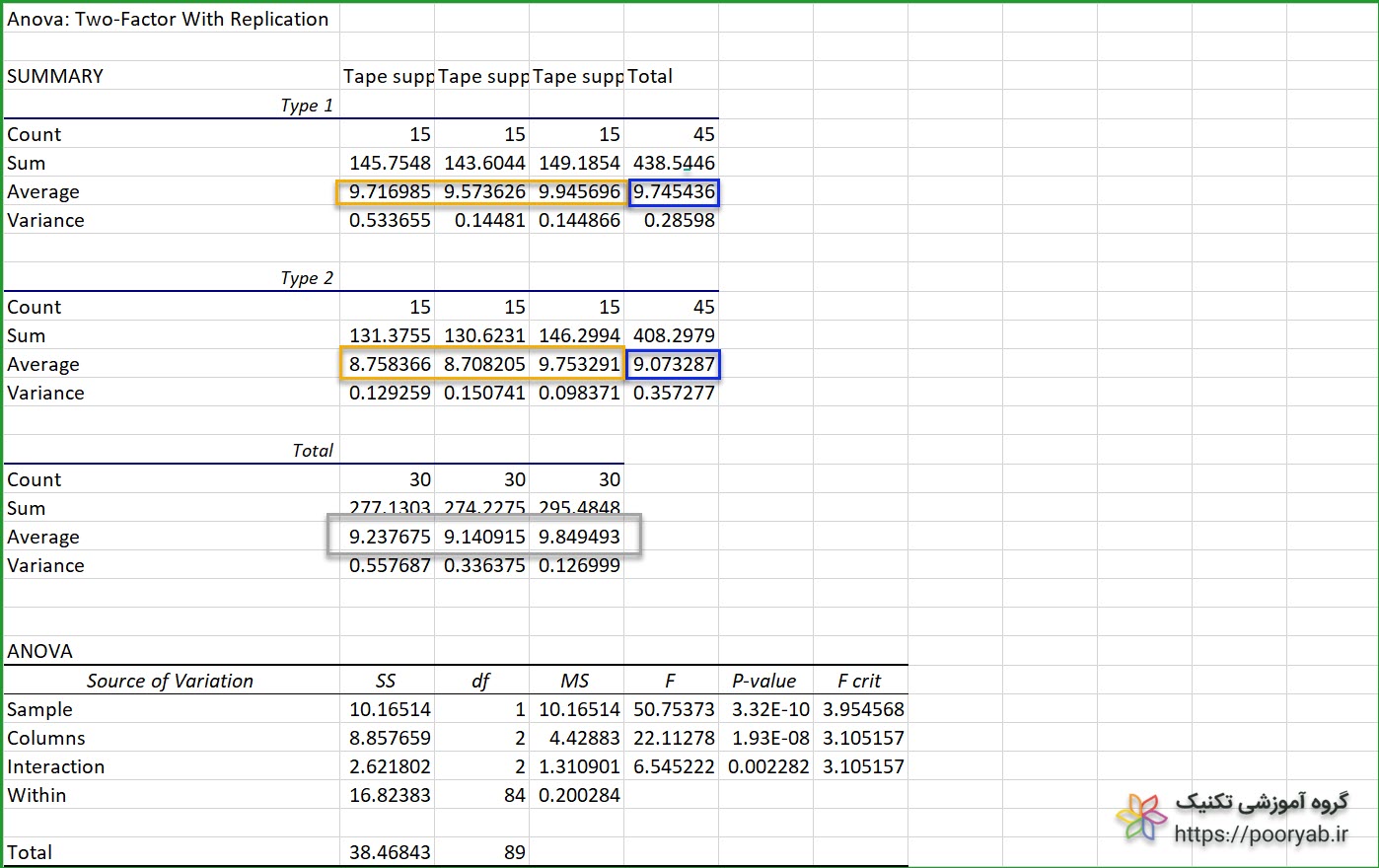Open the https://pooryab.ir link
This screenshot has height=868, width=1379.
(1261, 834)
